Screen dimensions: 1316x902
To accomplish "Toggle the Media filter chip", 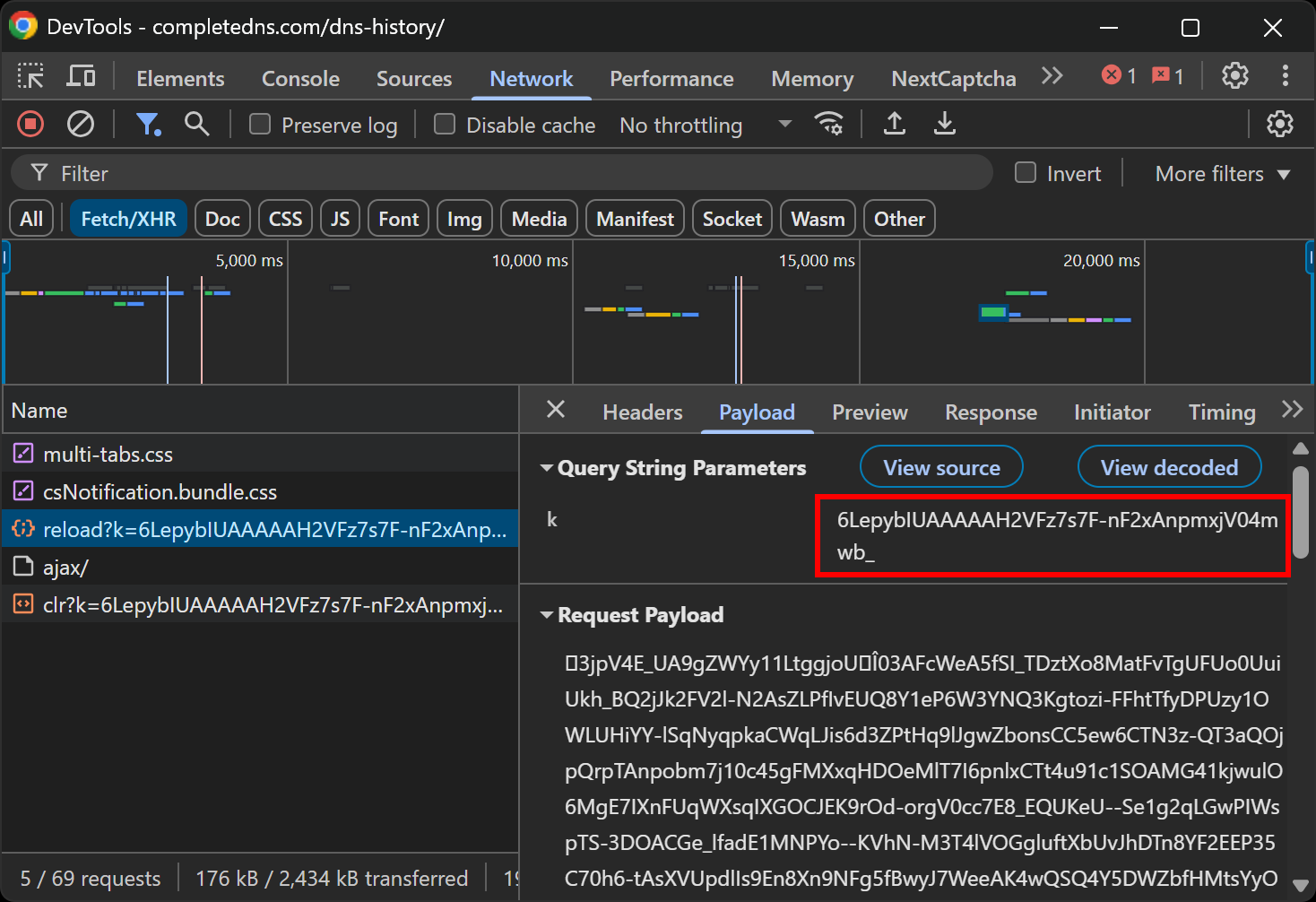I will pos(539,219).
